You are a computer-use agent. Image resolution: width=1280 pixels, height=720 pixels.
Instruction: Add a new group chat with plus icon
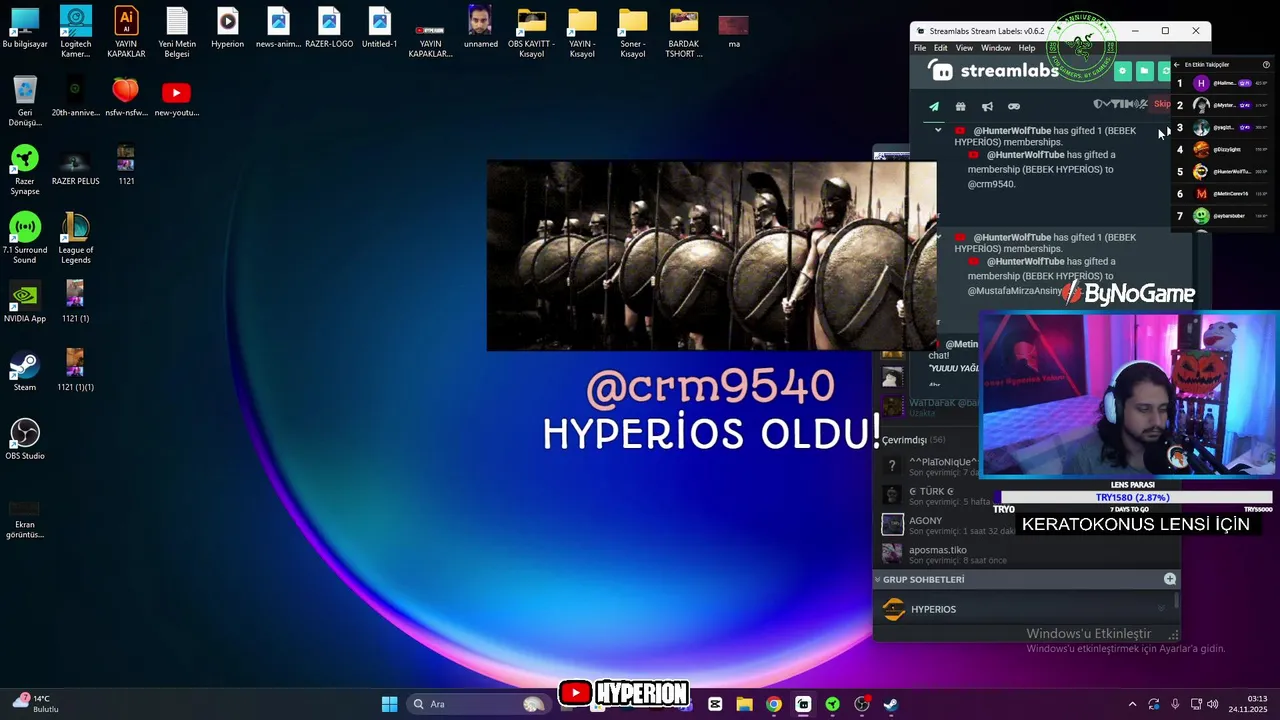tap(1170, 579)
